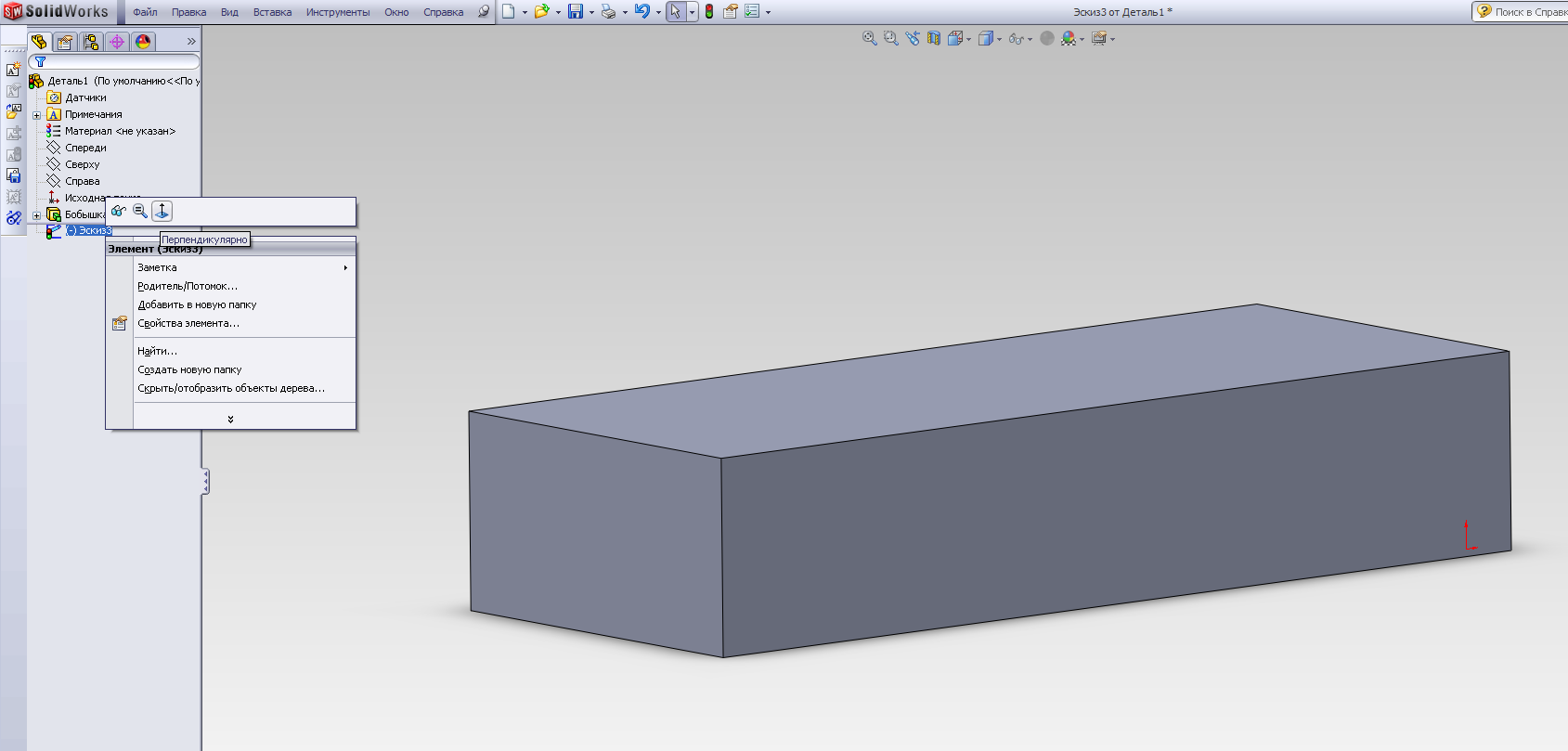Click the Save icon in toolbar
Screen dimensions: 1568x751
[576, 12]
